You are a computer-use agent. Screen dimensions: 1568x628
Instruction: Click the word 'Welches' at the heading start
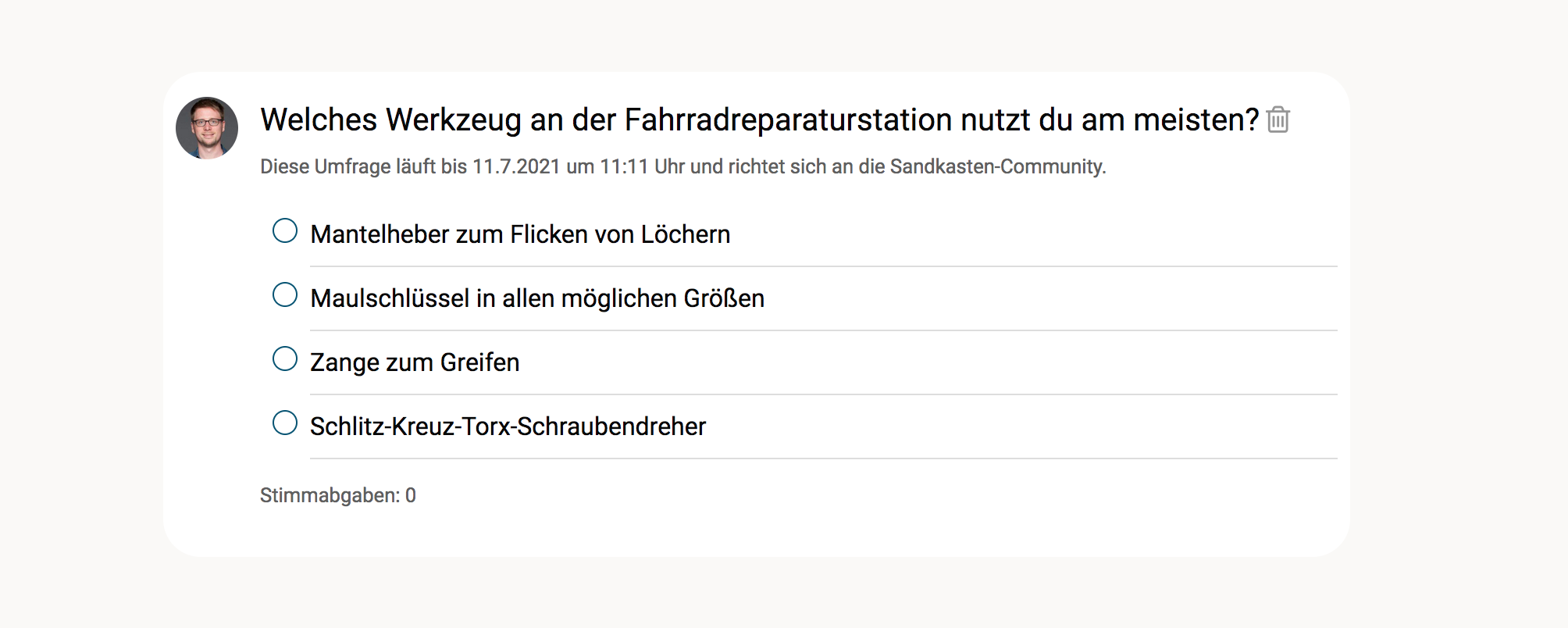point(319,120)
